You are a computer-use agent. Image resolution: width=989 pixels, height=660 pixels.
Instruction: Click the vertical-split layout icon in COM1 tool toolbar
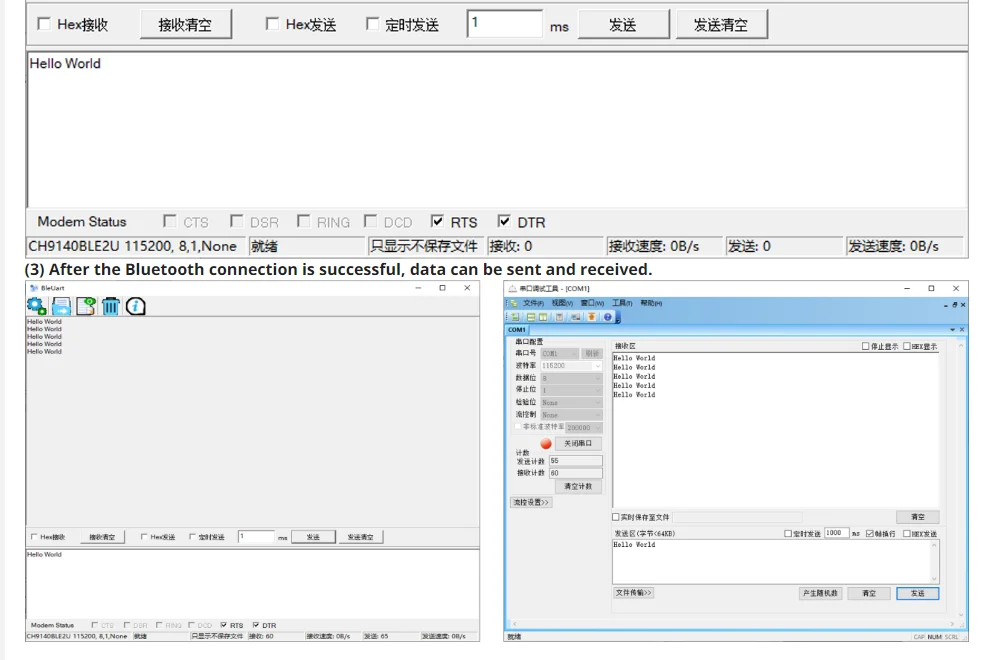(x=542, y=317)
